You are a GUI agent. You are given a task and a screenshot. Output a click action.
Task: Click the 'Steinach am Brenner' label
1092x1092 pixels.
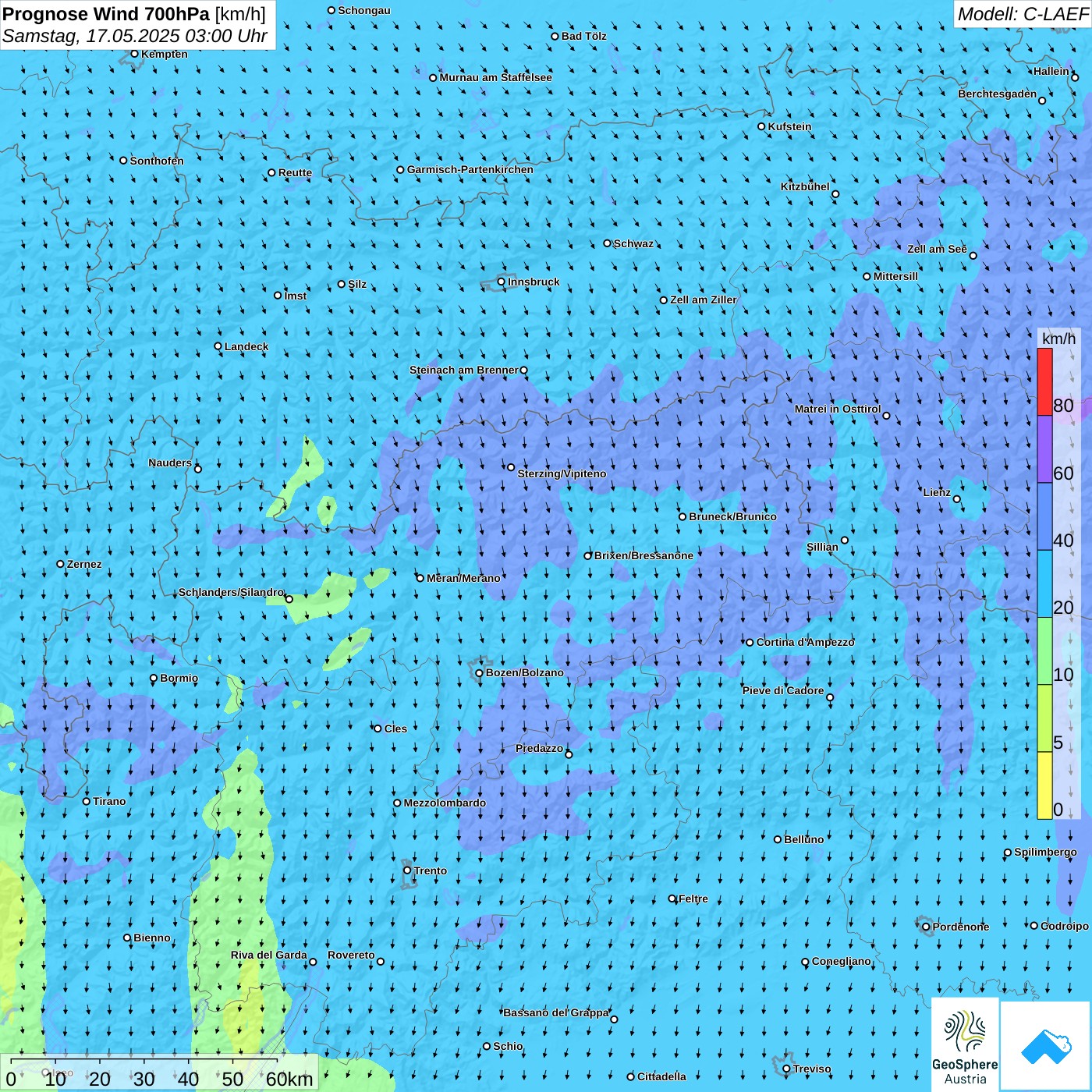pos(464,370)
